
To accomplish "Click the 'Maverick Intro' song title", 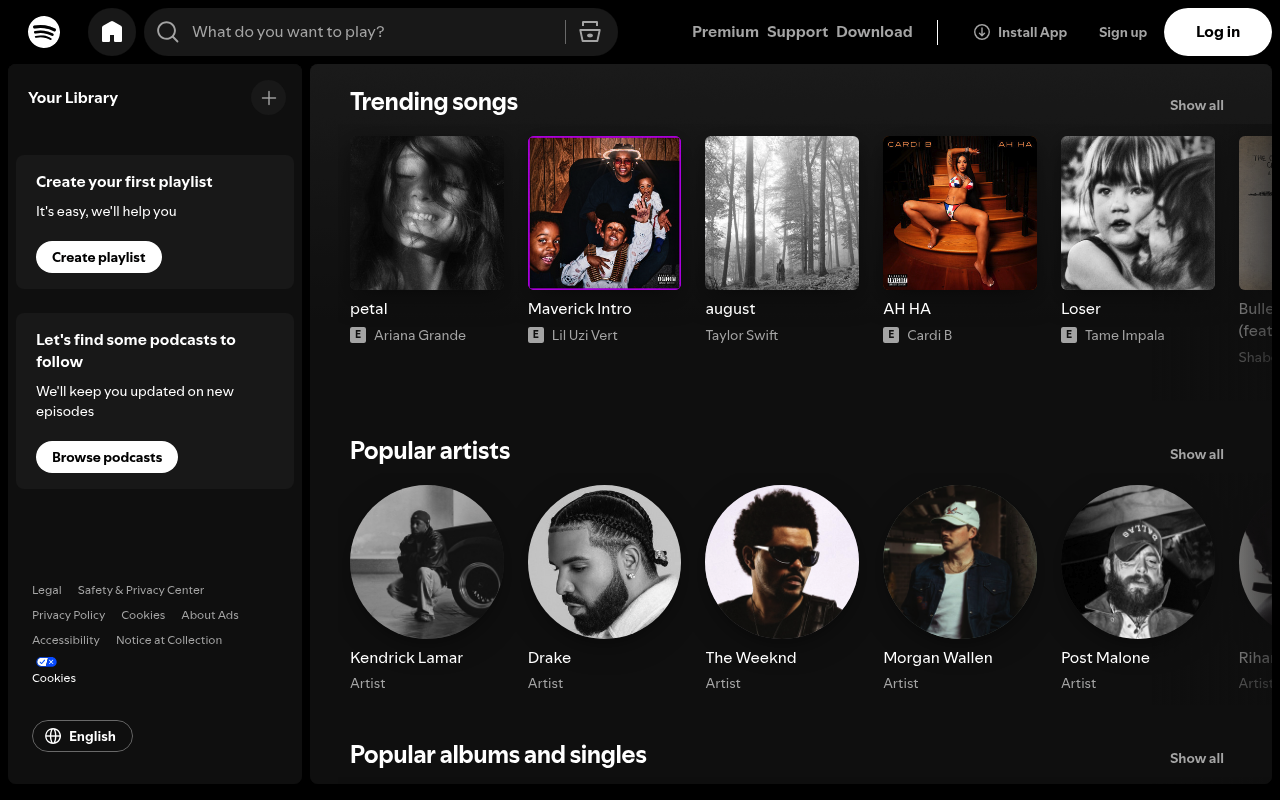I will (x=580, y=309).
